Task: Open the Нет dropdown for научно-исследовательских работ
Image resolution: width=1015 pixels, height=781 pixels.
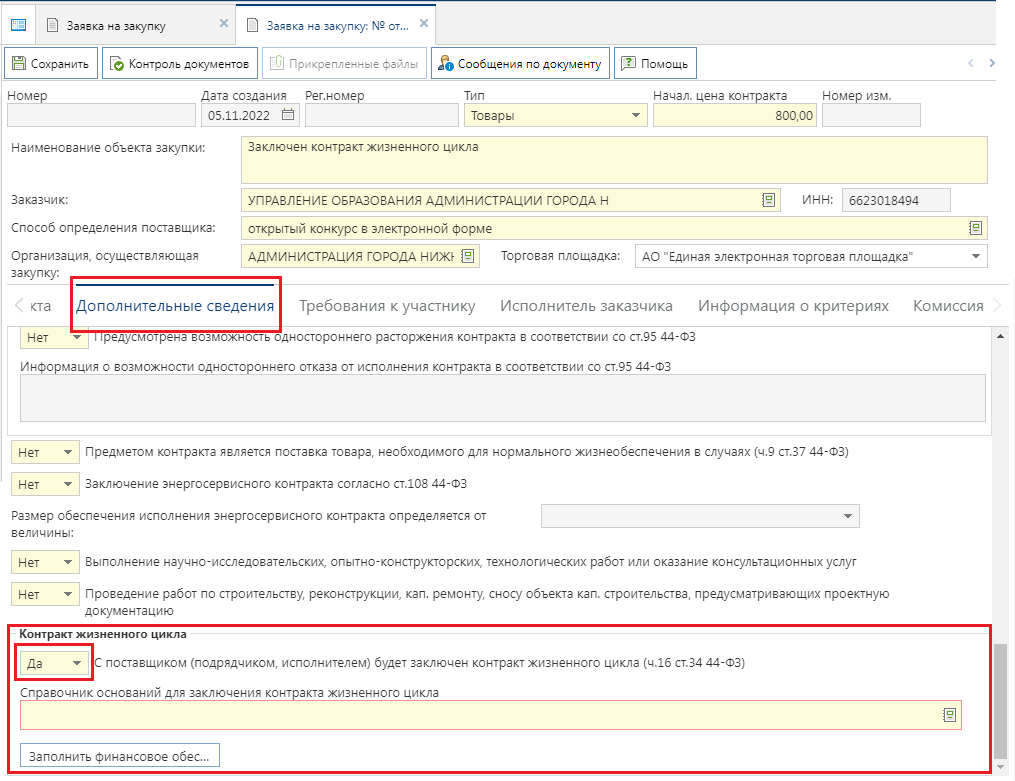Action: click(45, 562)
